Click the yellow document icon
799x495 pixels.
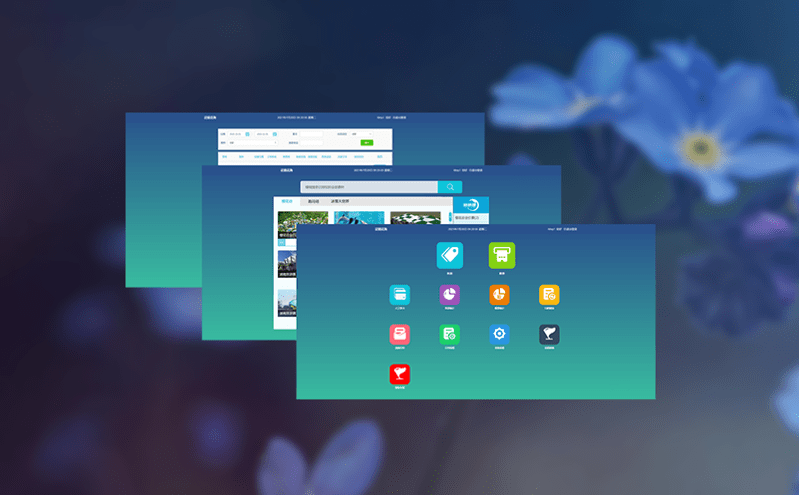(549, 294)
